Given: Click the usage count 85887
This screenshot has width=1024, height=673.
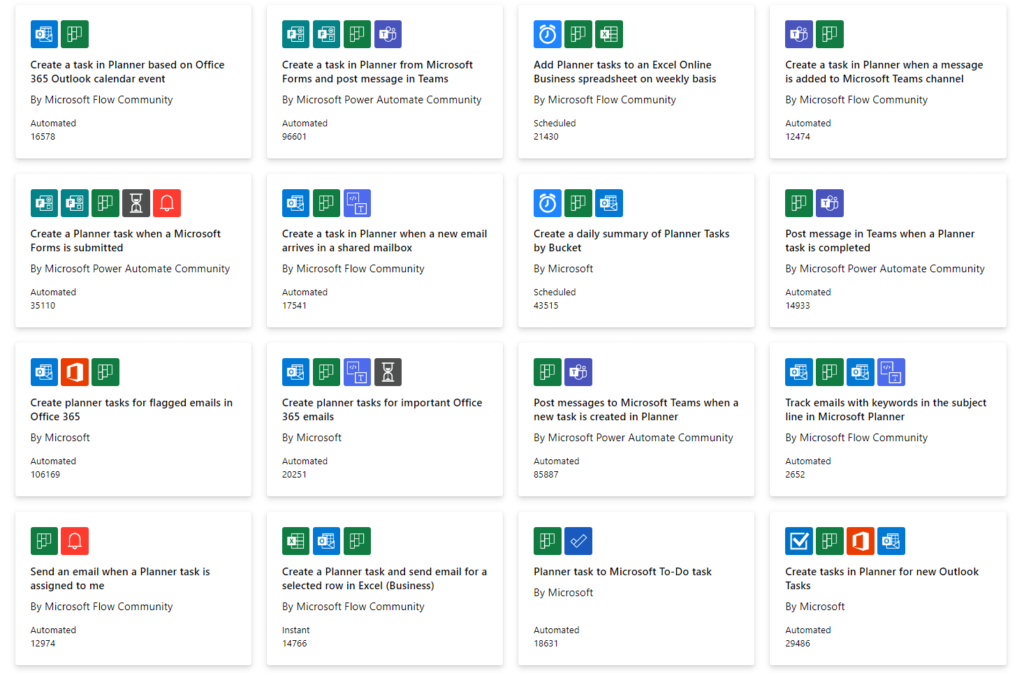Looking at the screenshot, I should (x=546, y=475).
